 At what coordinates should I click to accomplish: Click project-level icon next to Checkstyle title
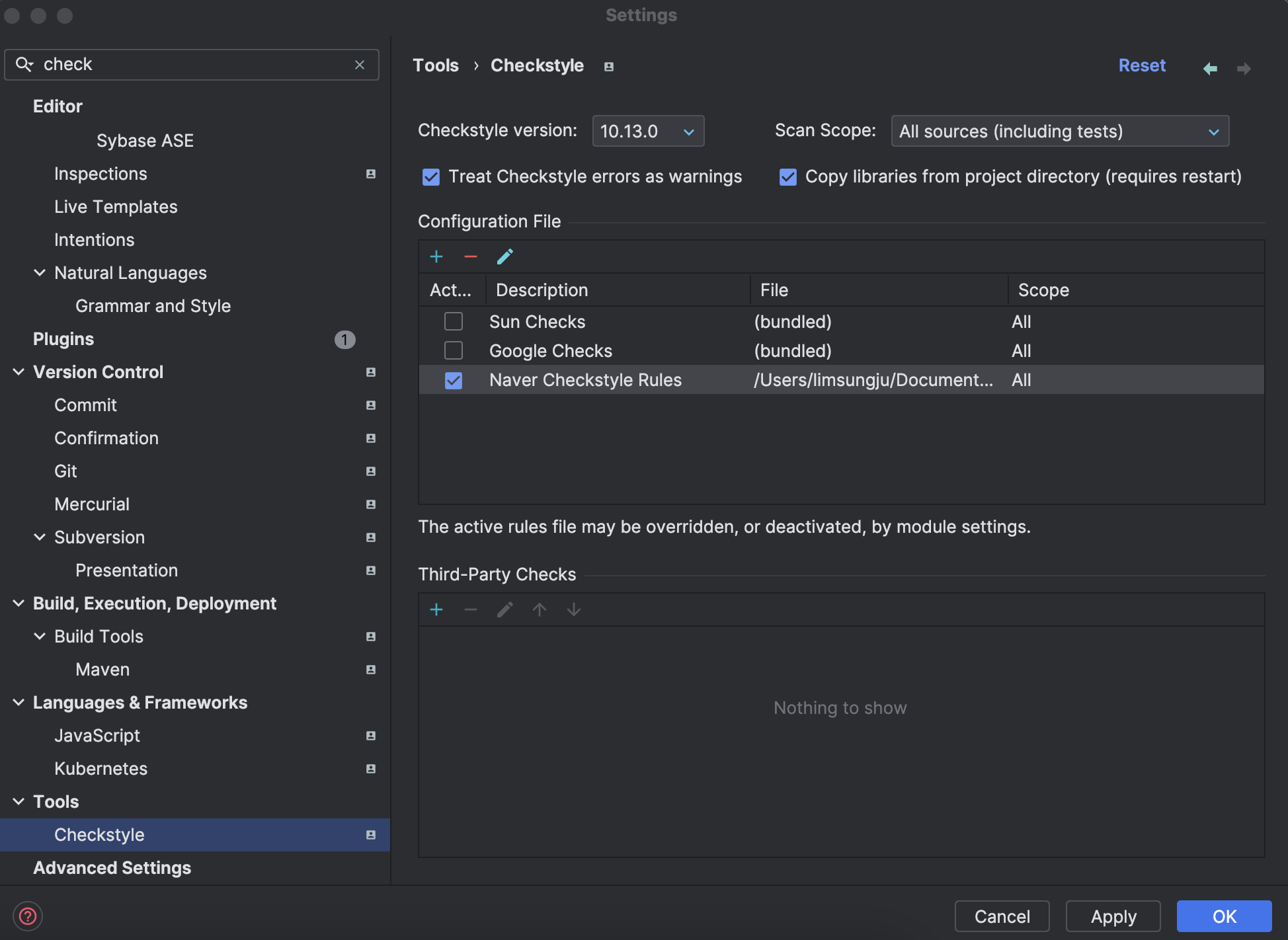(x=609, y=67)
